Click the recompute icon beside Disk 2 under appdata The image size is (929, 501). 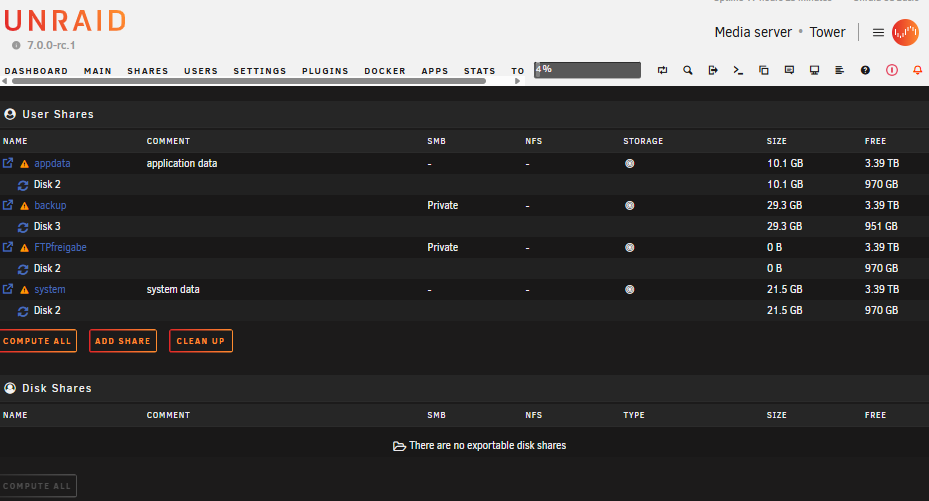[x=23, y=185]
